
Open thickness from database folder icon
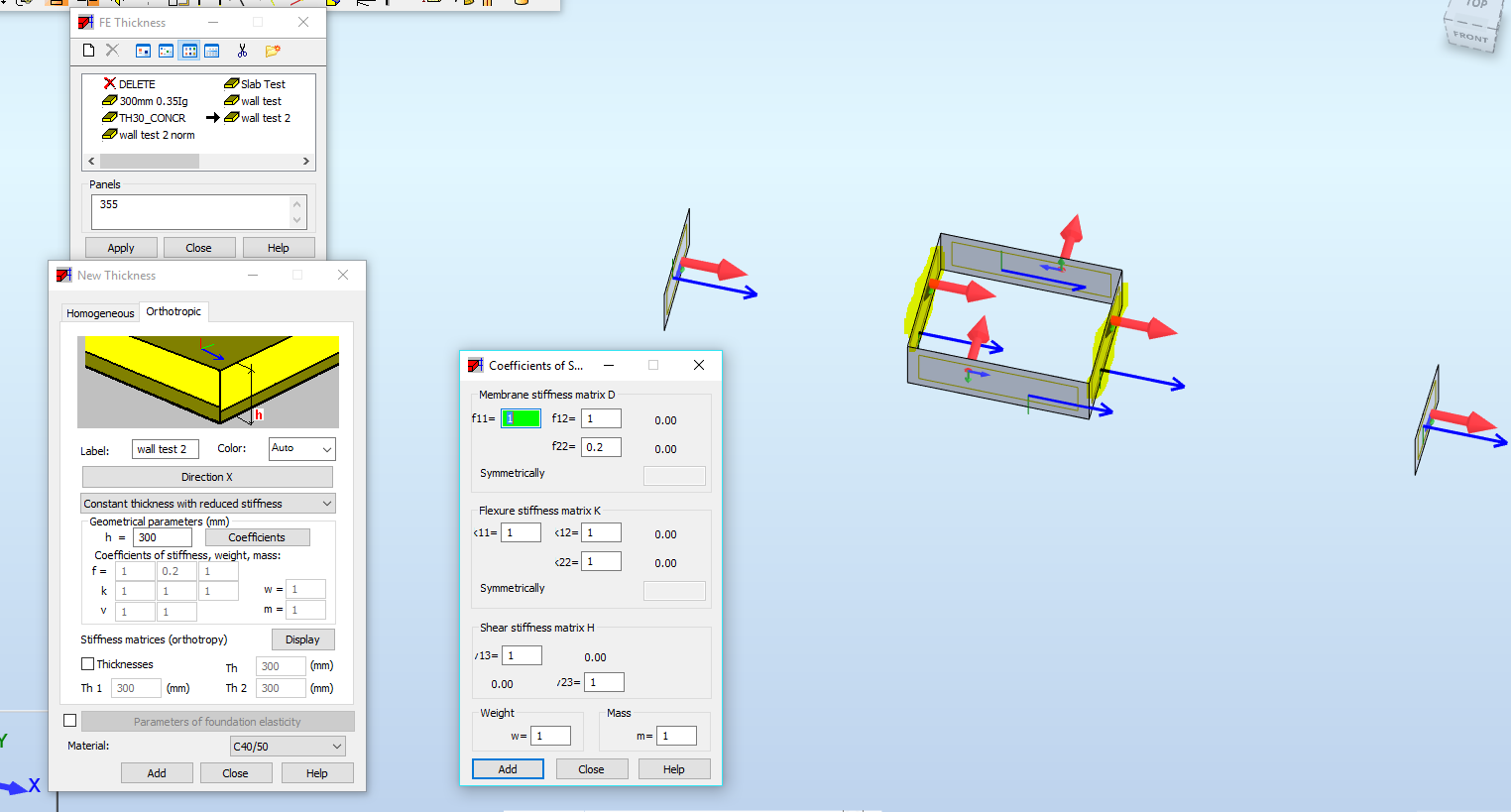(272, 50)
